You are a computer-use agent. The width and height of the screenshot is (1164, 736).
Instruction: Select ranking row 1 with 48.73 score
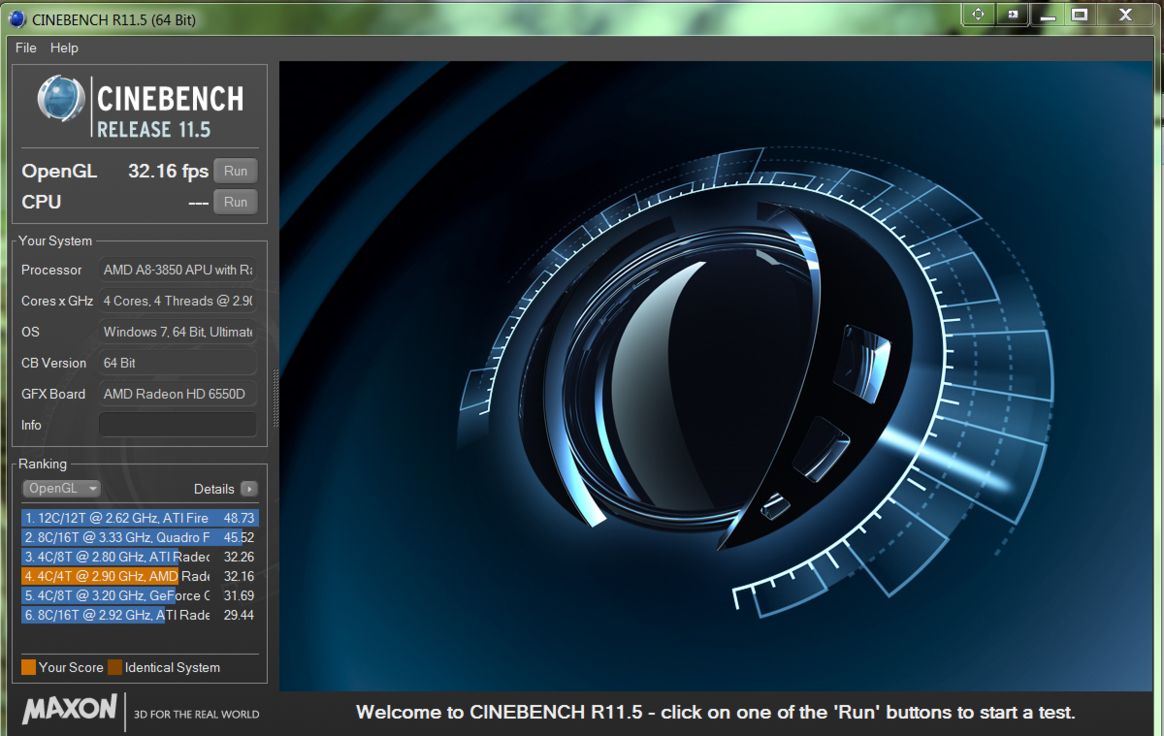click(x=140, y=518)
